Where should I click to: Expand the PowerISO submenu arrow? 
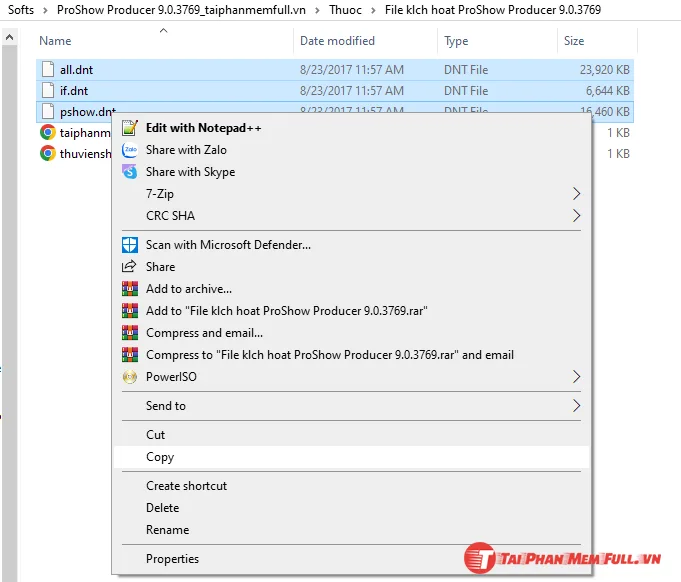tap(576, 377)
